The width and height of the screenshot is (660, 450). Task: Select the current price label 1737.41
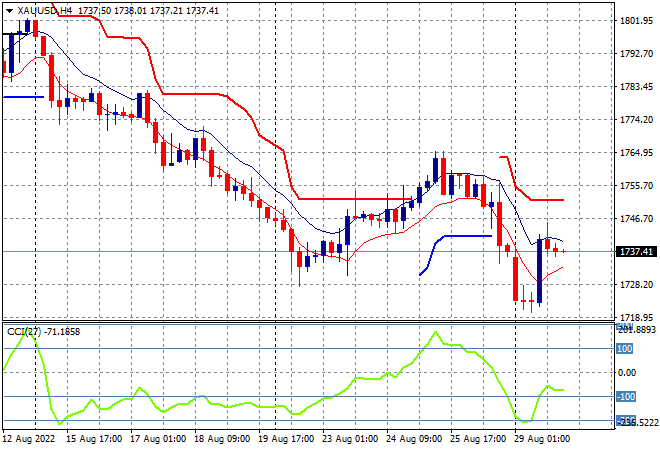(636, 252)
